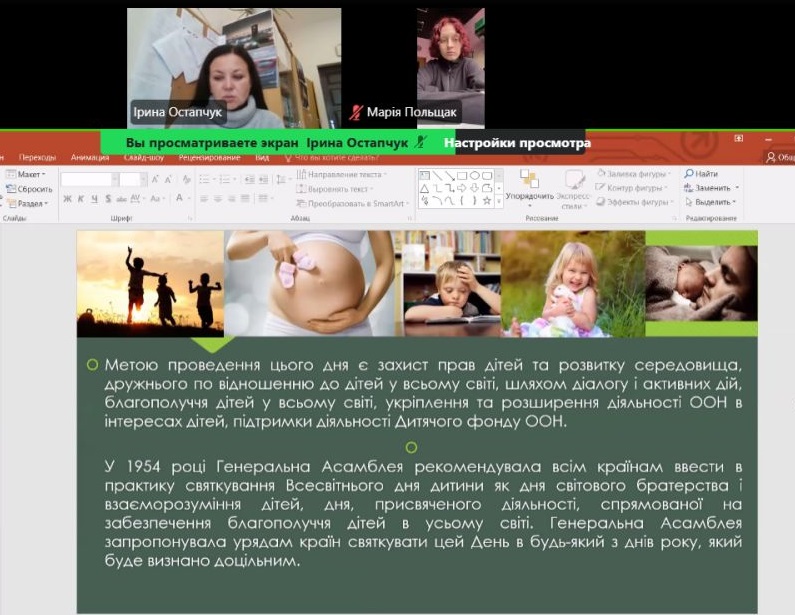Expand the shapes gallery more arrow
795x615 pixels.
click(x=499, y=201)
